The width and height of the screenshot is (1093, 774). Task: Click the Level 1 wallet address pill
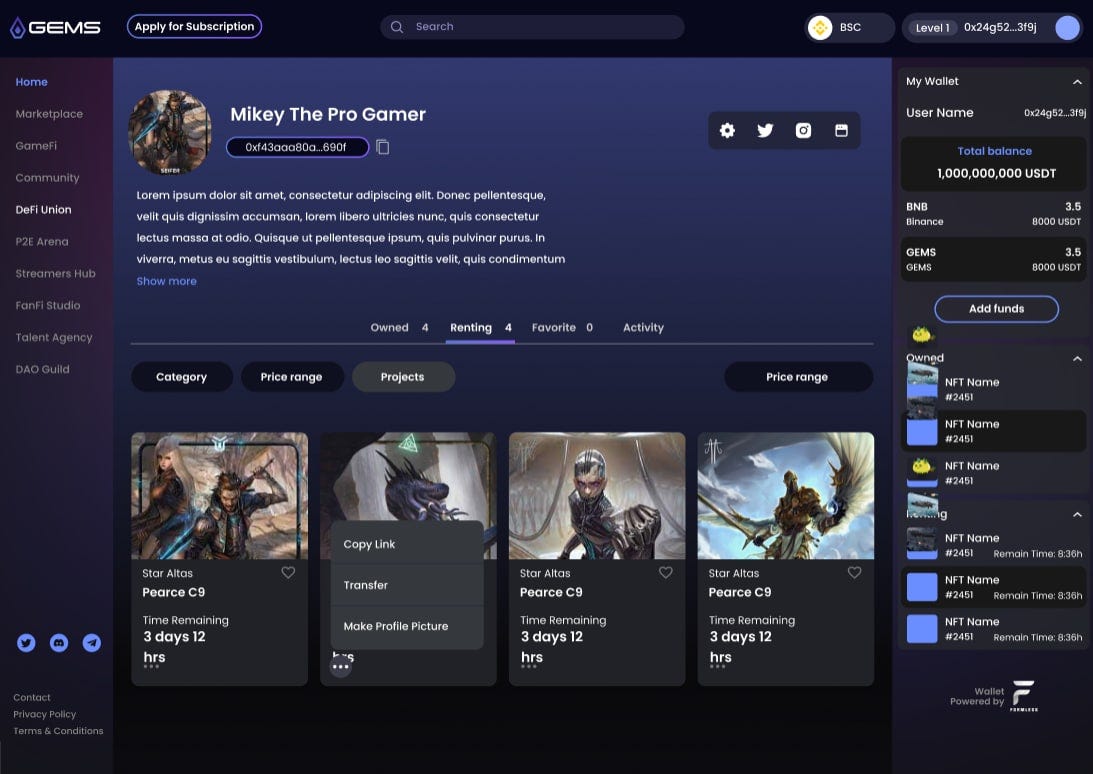993,28
